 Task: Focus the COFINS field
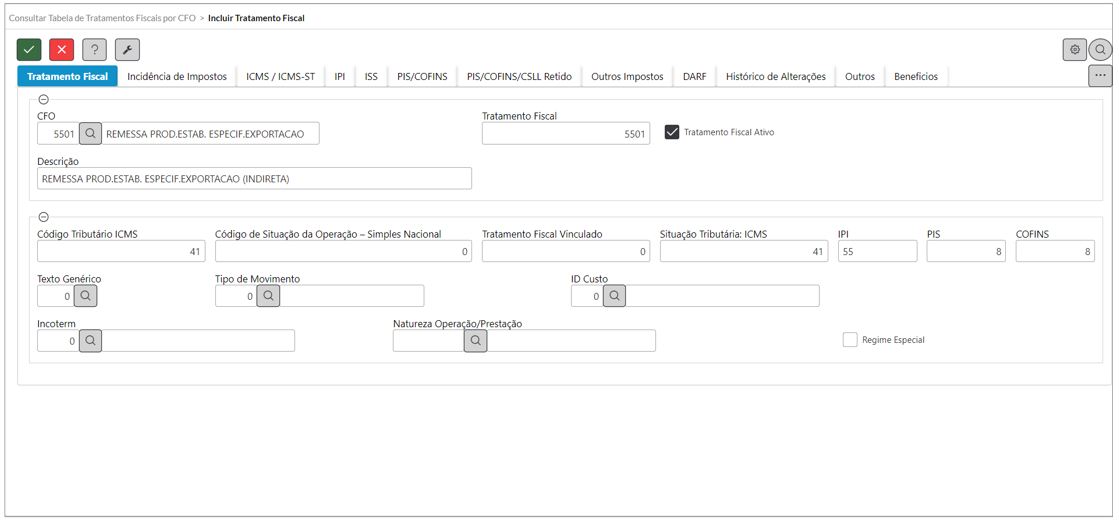[x=1055, y=251]
